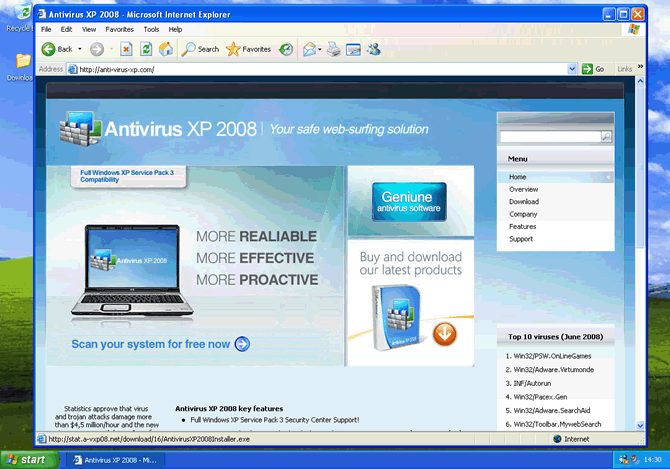Click the Windows Start button
Screen dimensions: 670x469
pyautogui.click(x=28, y=460)
